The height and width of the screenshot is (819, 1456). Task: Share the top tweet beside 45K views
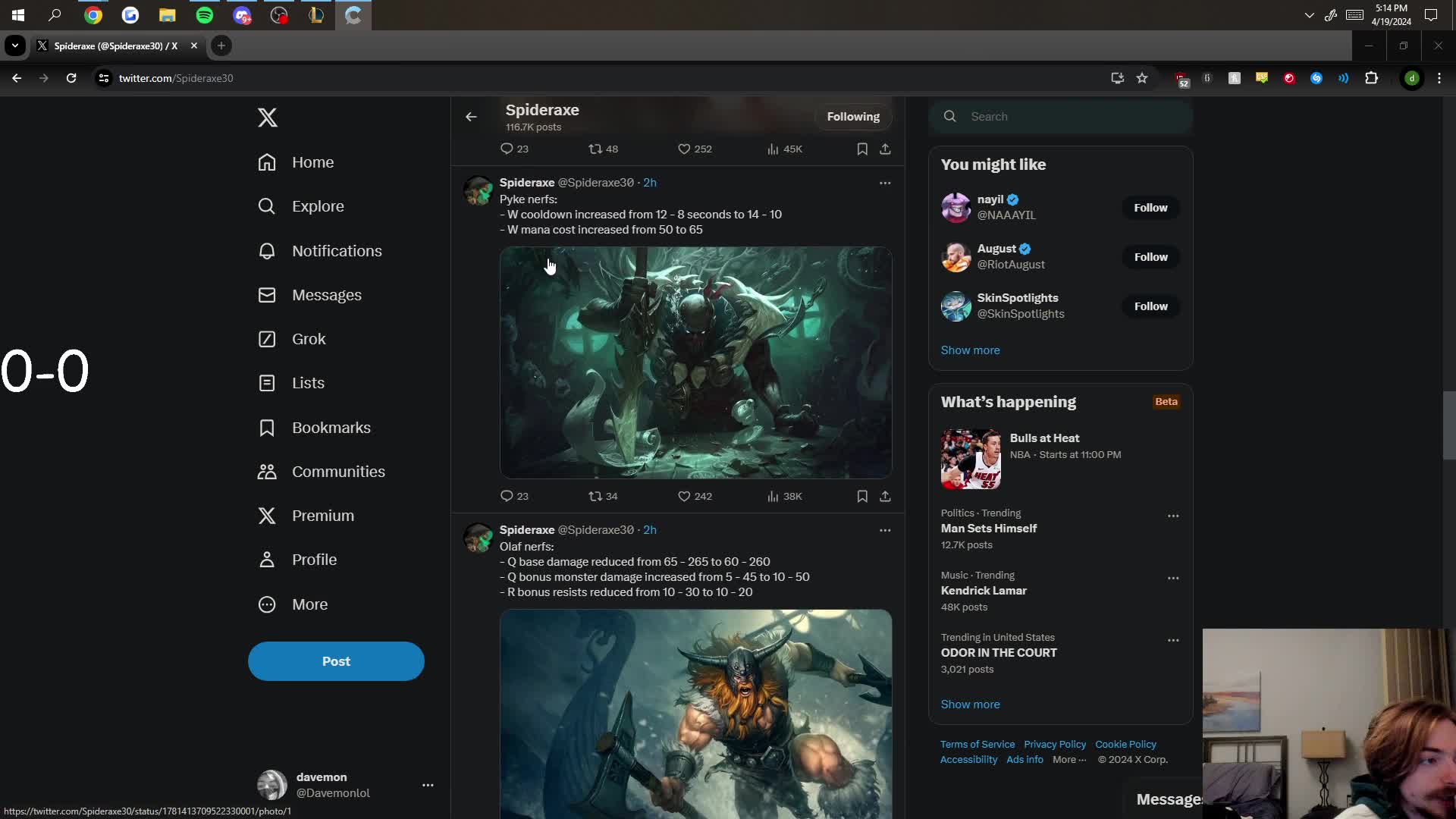click(885, 149)
